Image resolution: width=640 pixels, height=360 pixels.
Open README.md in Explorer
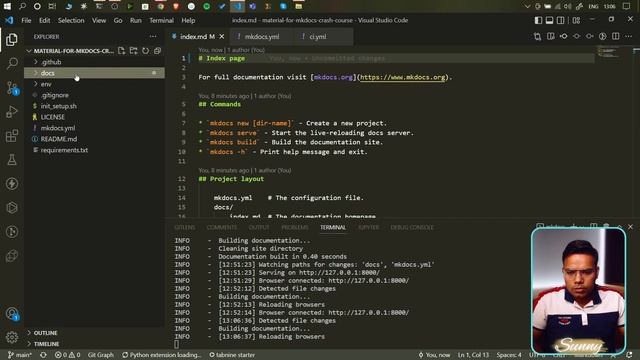tap(94, 139)
